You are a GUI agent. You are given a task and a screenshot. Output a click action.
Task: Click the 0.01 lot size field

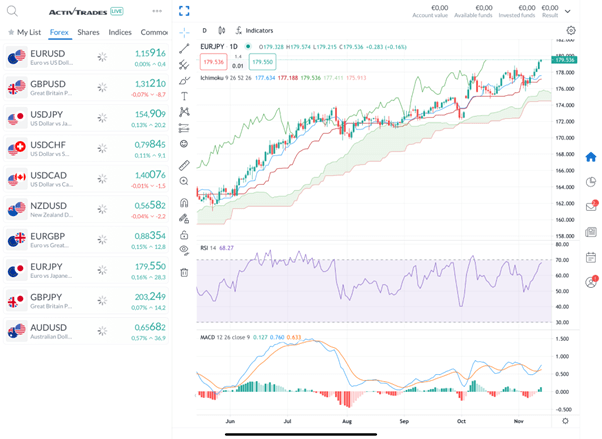click(x=238, y=66)
